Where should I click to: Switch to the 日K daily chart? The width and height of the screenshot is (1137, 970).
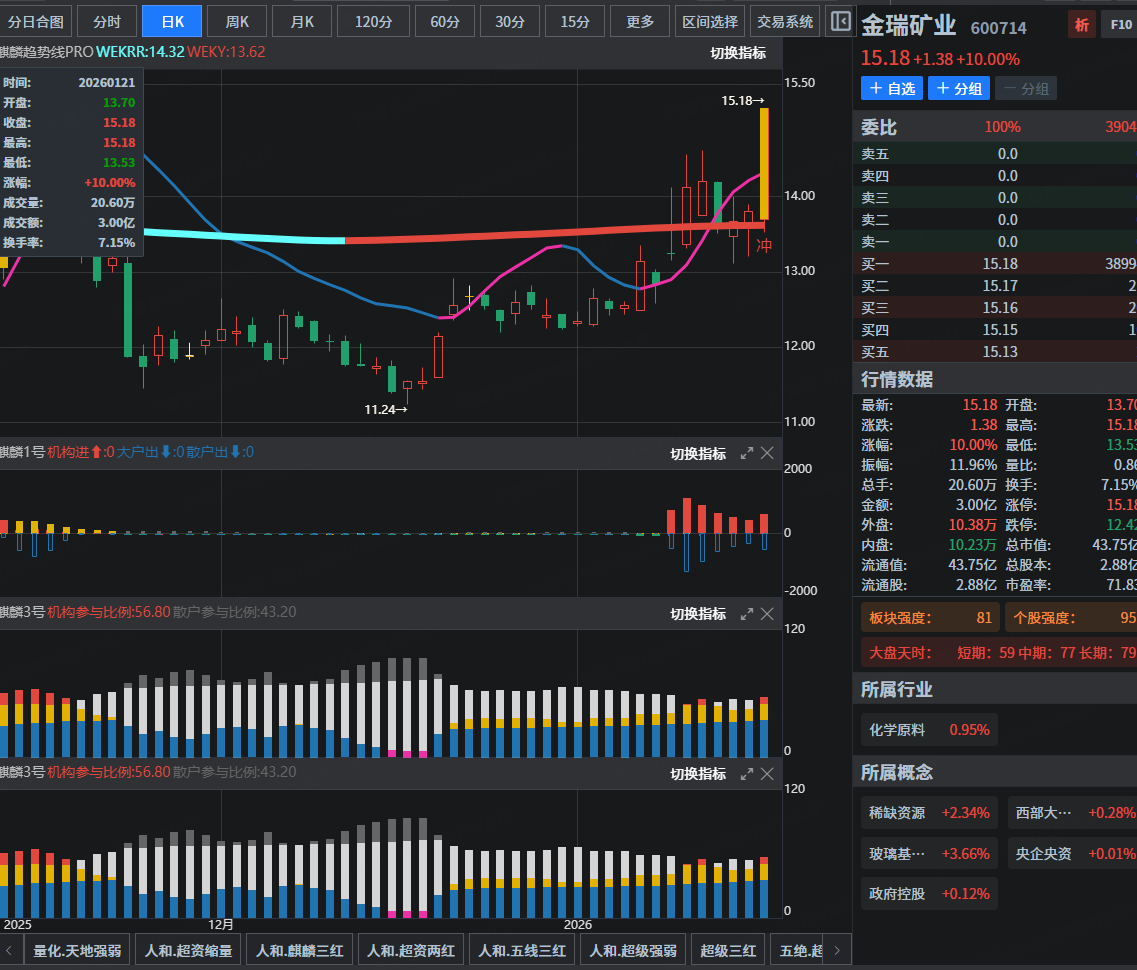click(x=172, y=21)
